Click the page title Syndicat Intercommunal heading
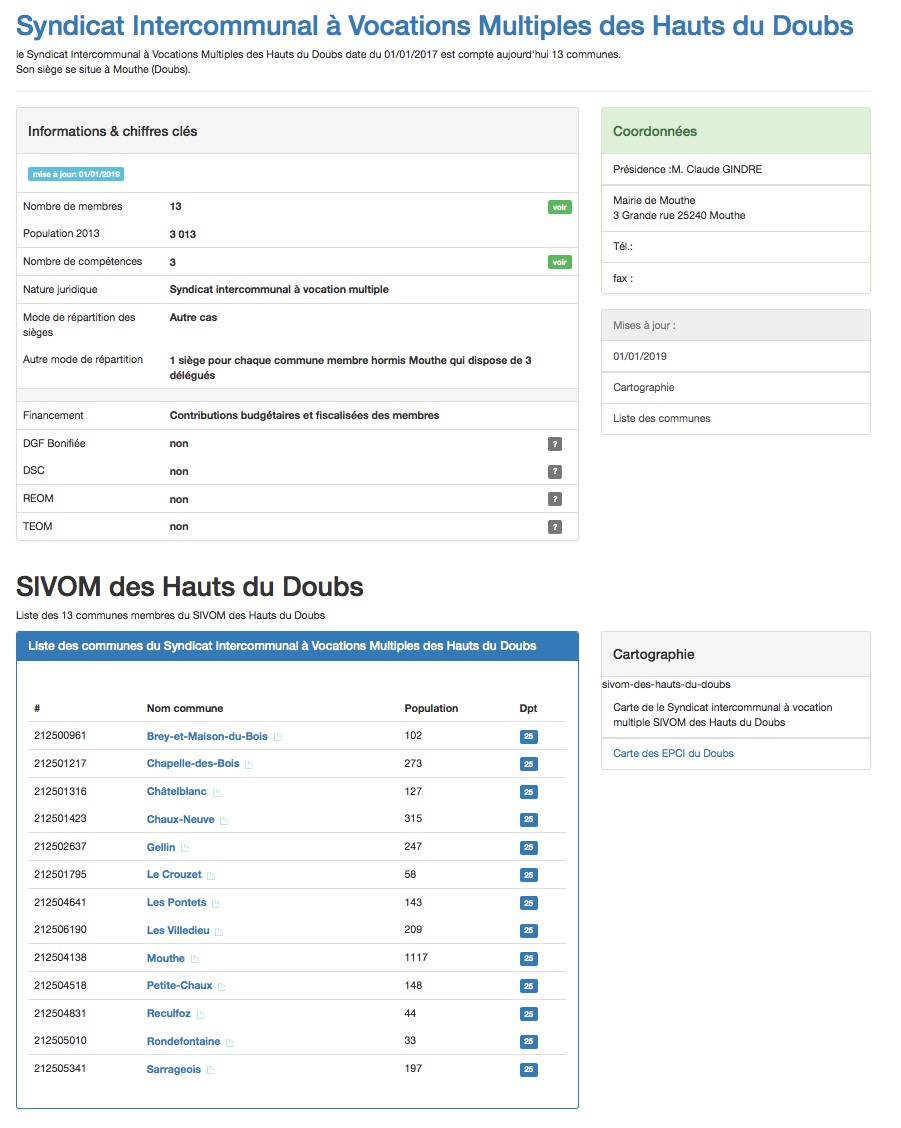The height and width of the screenshot is (1128, 901). pos(435,26)
